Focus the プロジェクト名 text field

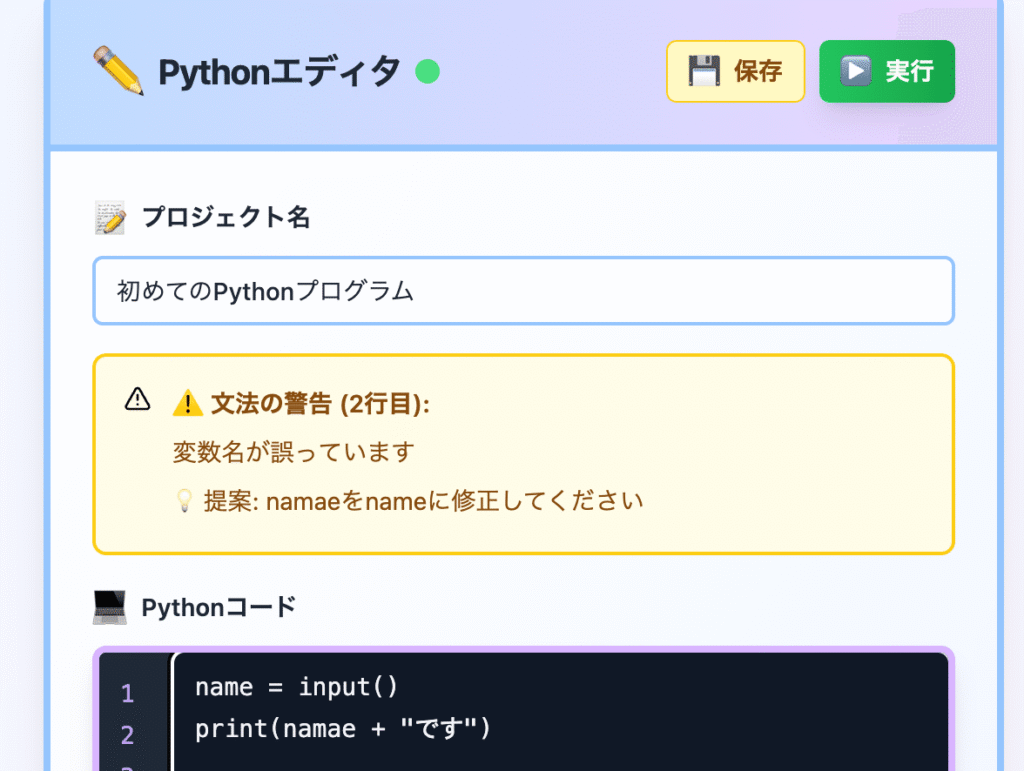point(523,291)
